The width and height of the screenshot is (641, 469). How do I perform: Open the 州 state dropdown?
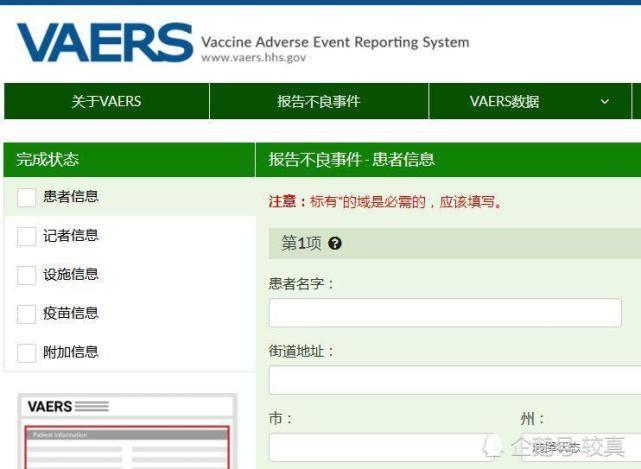pos(581,447)
